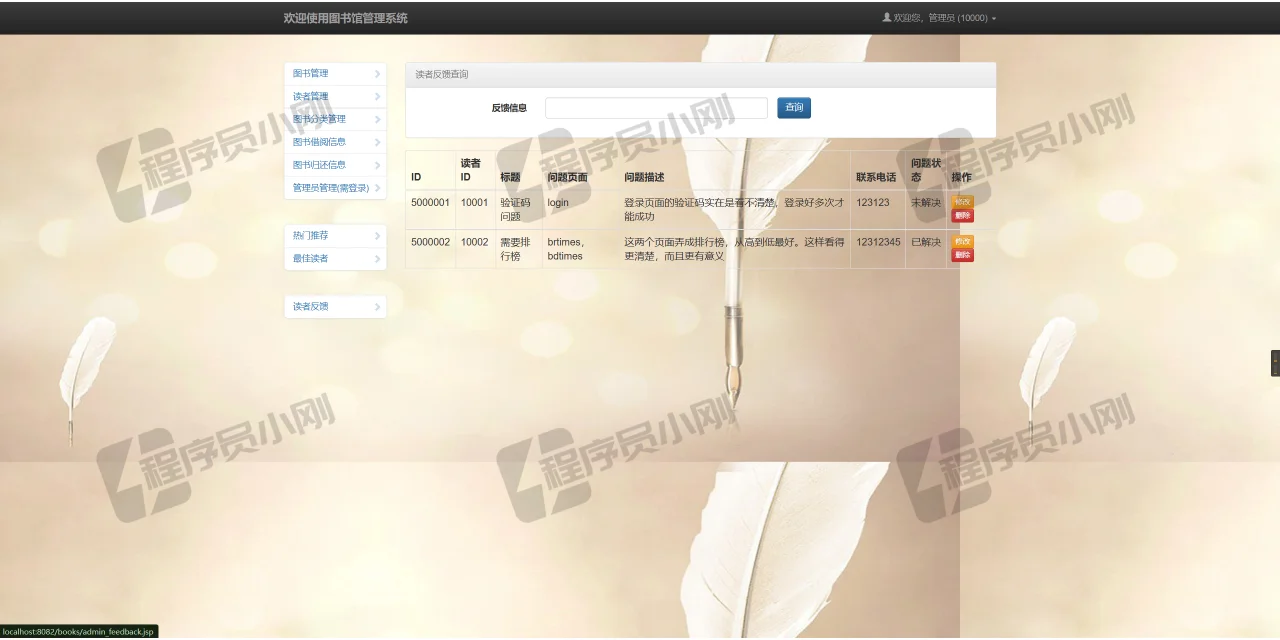Viewport: 1280px width, 640px height.
Task: Click the orange 修改 button for feedback 5000001
Action: pyautogui.click(x=961, y=200)
